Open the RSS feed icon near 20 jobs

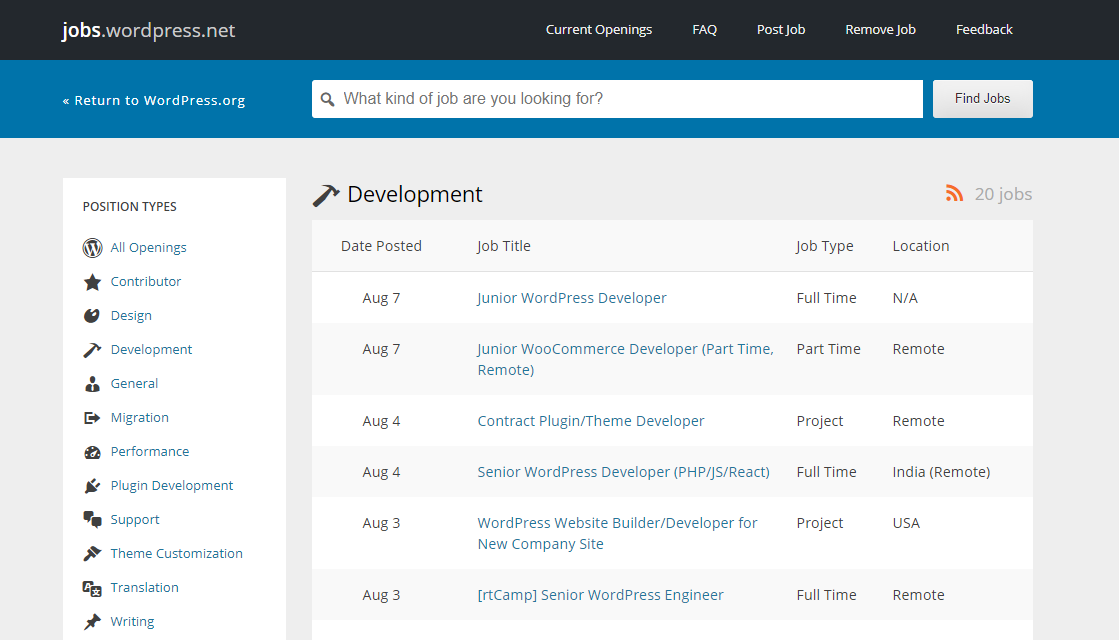click(x=954, y=194)
